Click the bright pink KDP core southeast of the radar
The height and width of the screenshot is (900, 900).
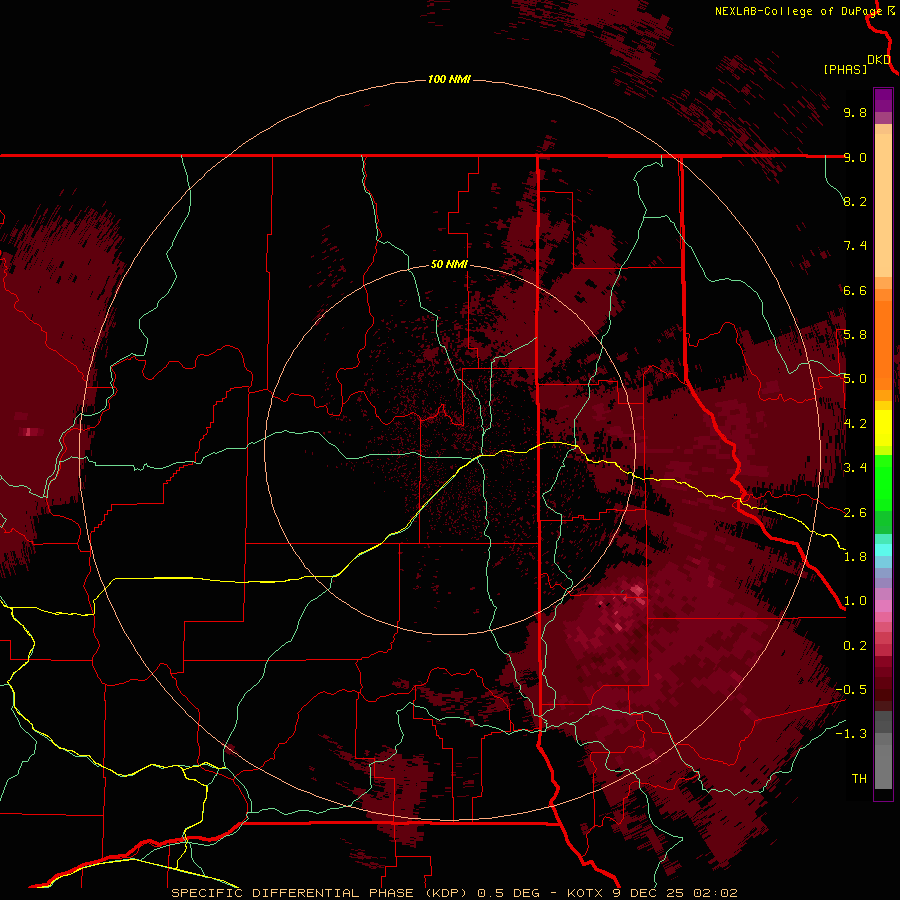637,591
